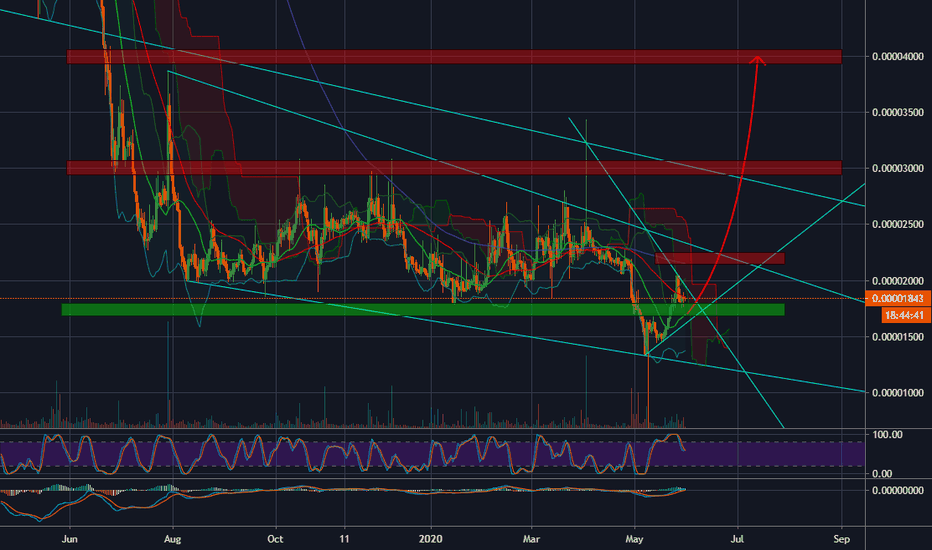This screenshot has width=932, height=550.
Task: Select the red resistance zone at 0.00003000
Action: (454, 168)
